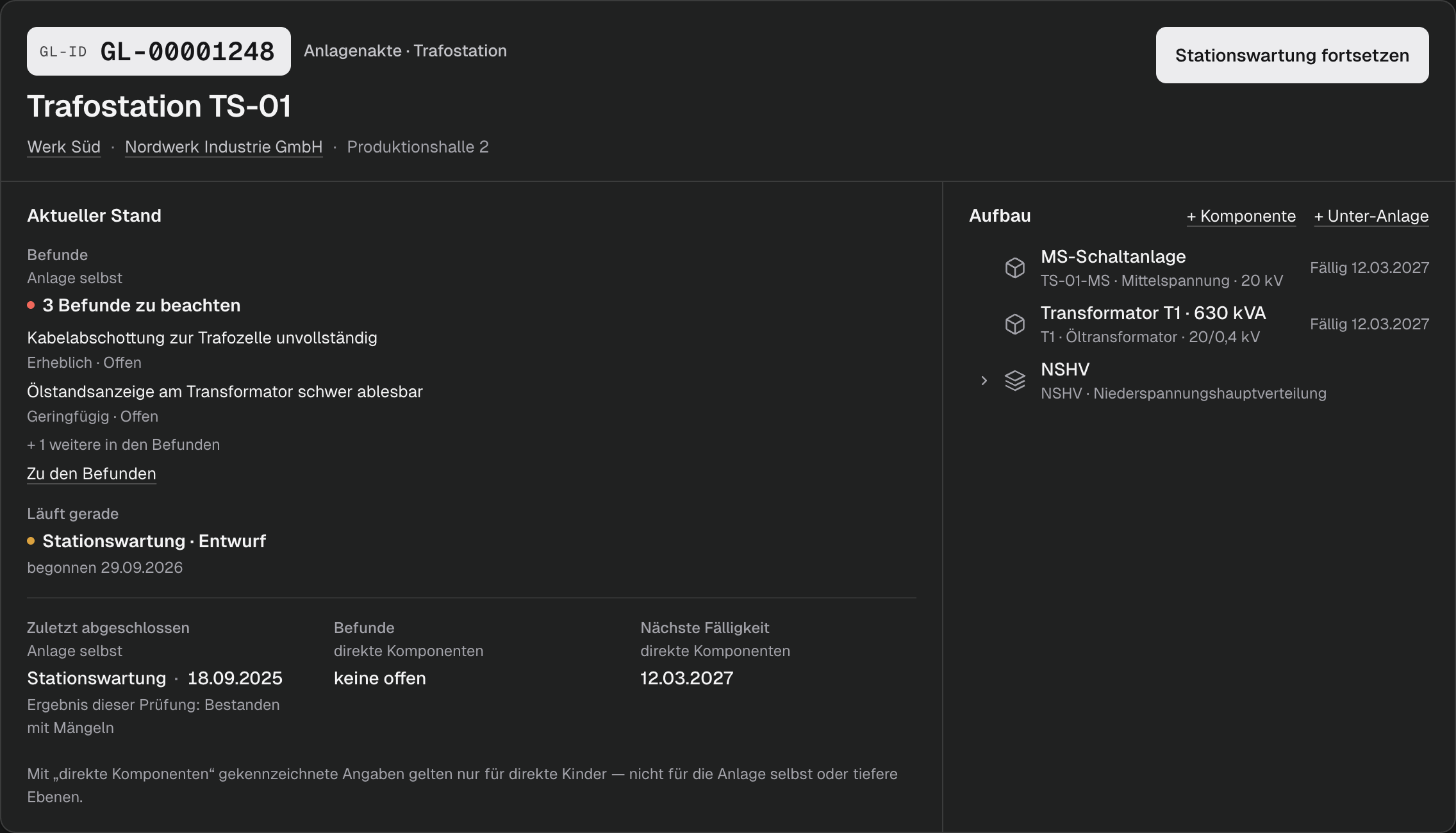Open the MS-Schaltanlage component
1456x833 pixels.
(x=1113, y=256)
